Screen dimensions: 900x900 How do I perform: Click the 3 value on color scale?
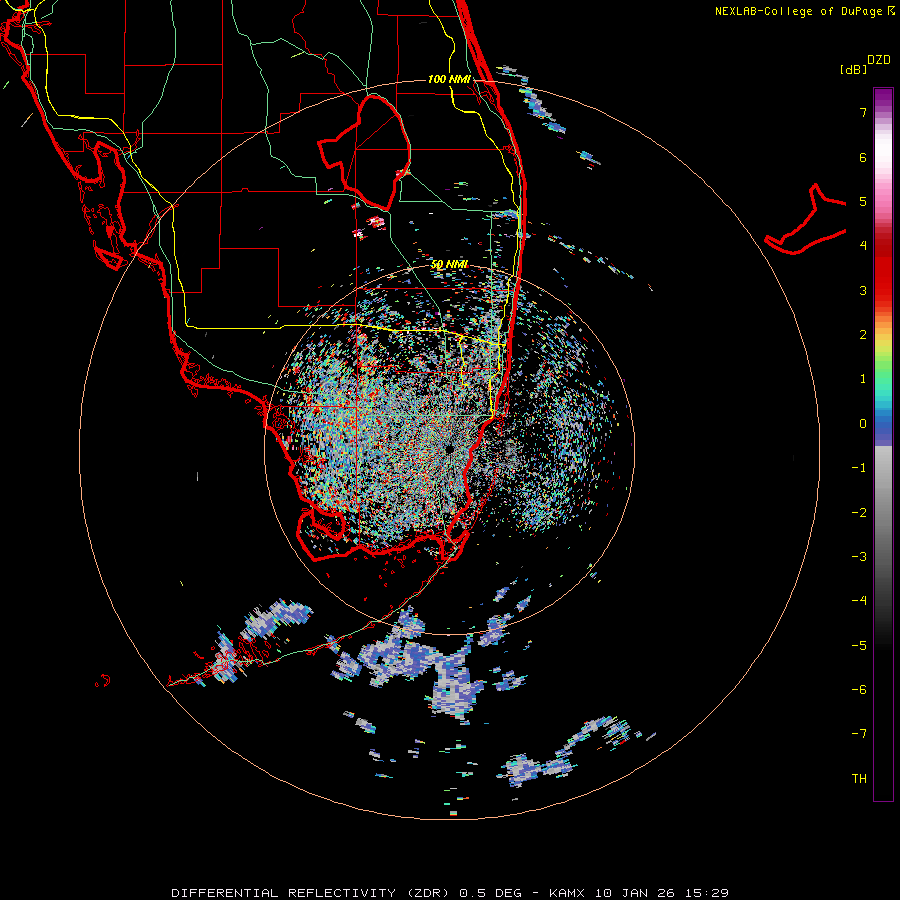pos(863,290)
